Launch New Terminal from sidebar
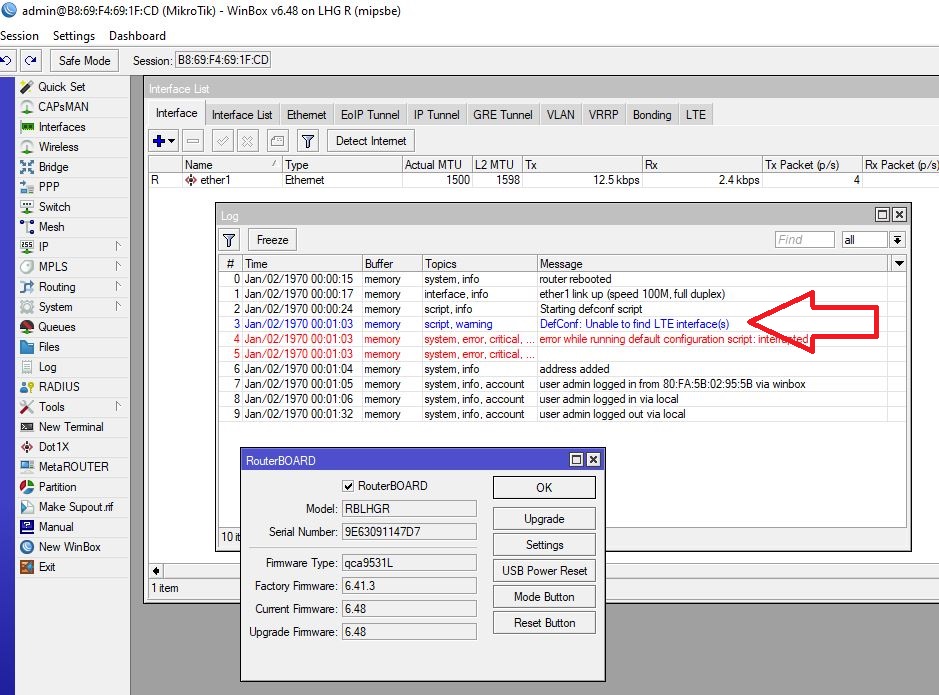Image resolution: width=939 pixels, height=695 pixels. click(x=70, y=427)
